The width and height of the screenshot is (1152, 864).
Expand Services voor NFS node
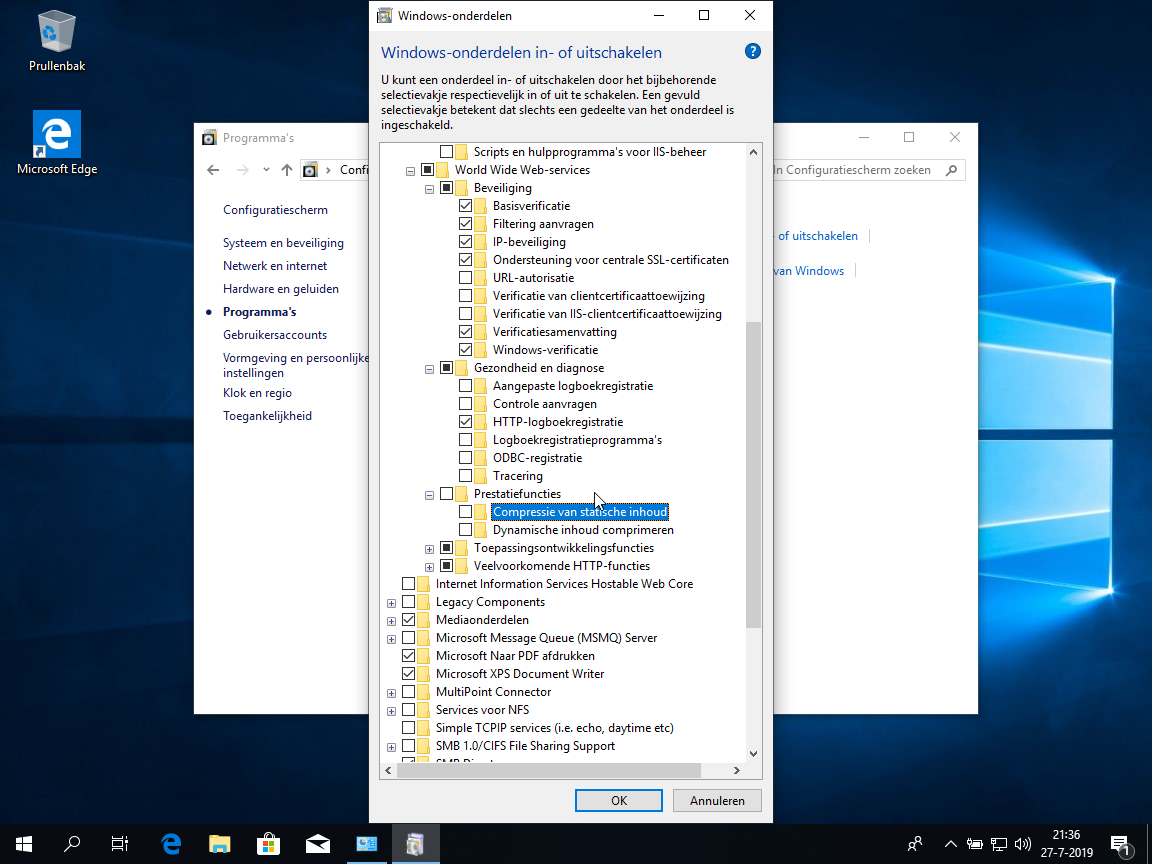pos(391,710)
